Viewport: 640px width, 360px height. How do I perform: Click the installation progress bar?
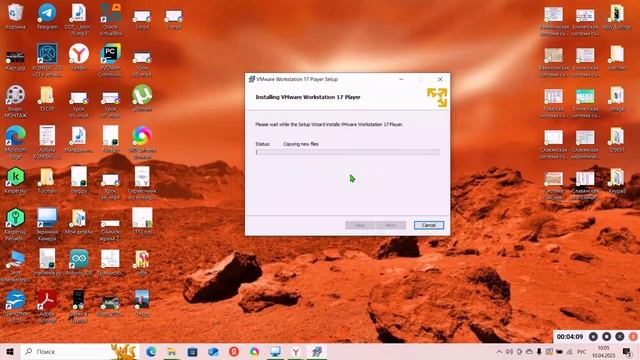347,152
